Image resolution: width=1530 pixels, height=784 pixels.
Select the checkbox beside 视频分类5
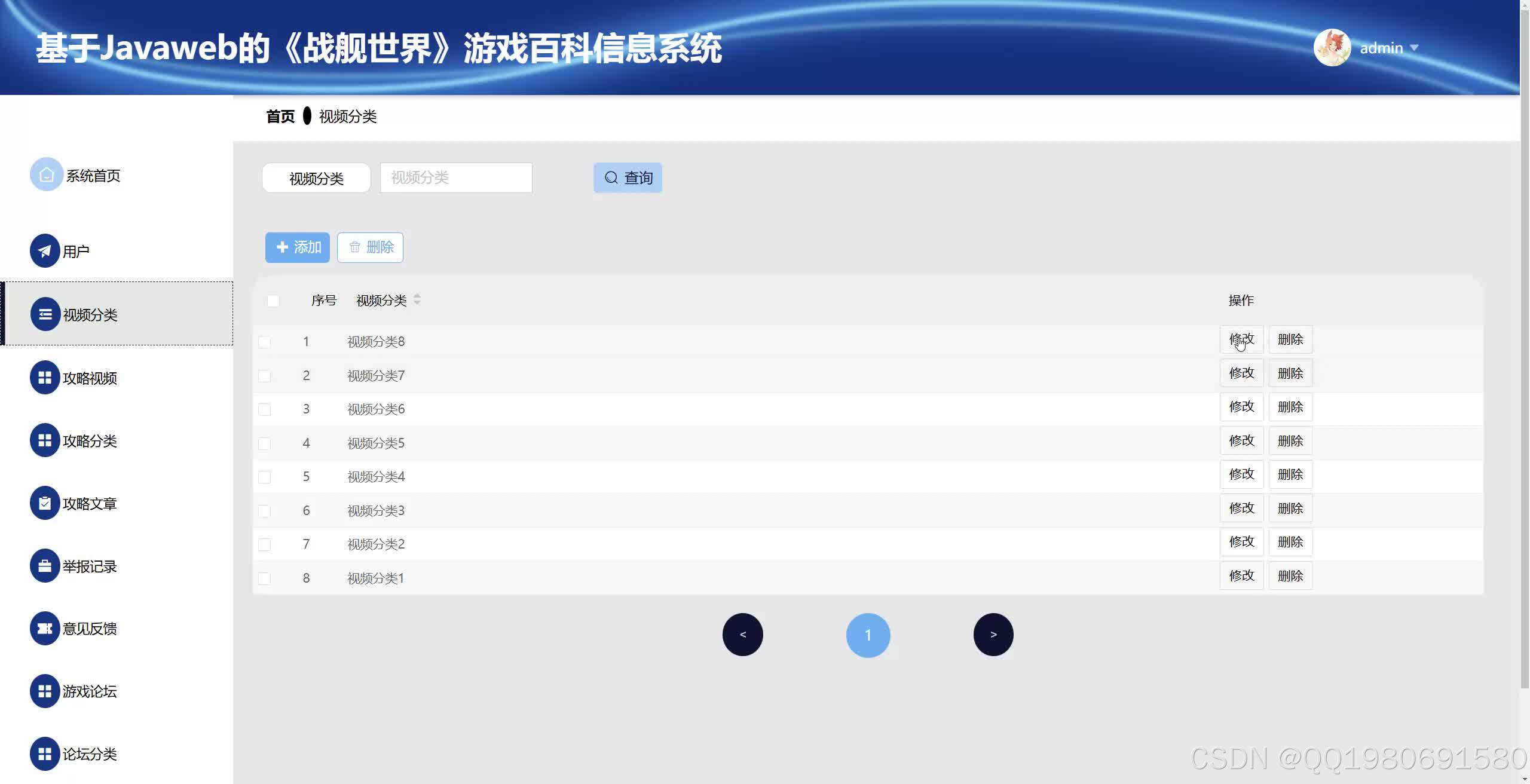(x=264, y=443)
